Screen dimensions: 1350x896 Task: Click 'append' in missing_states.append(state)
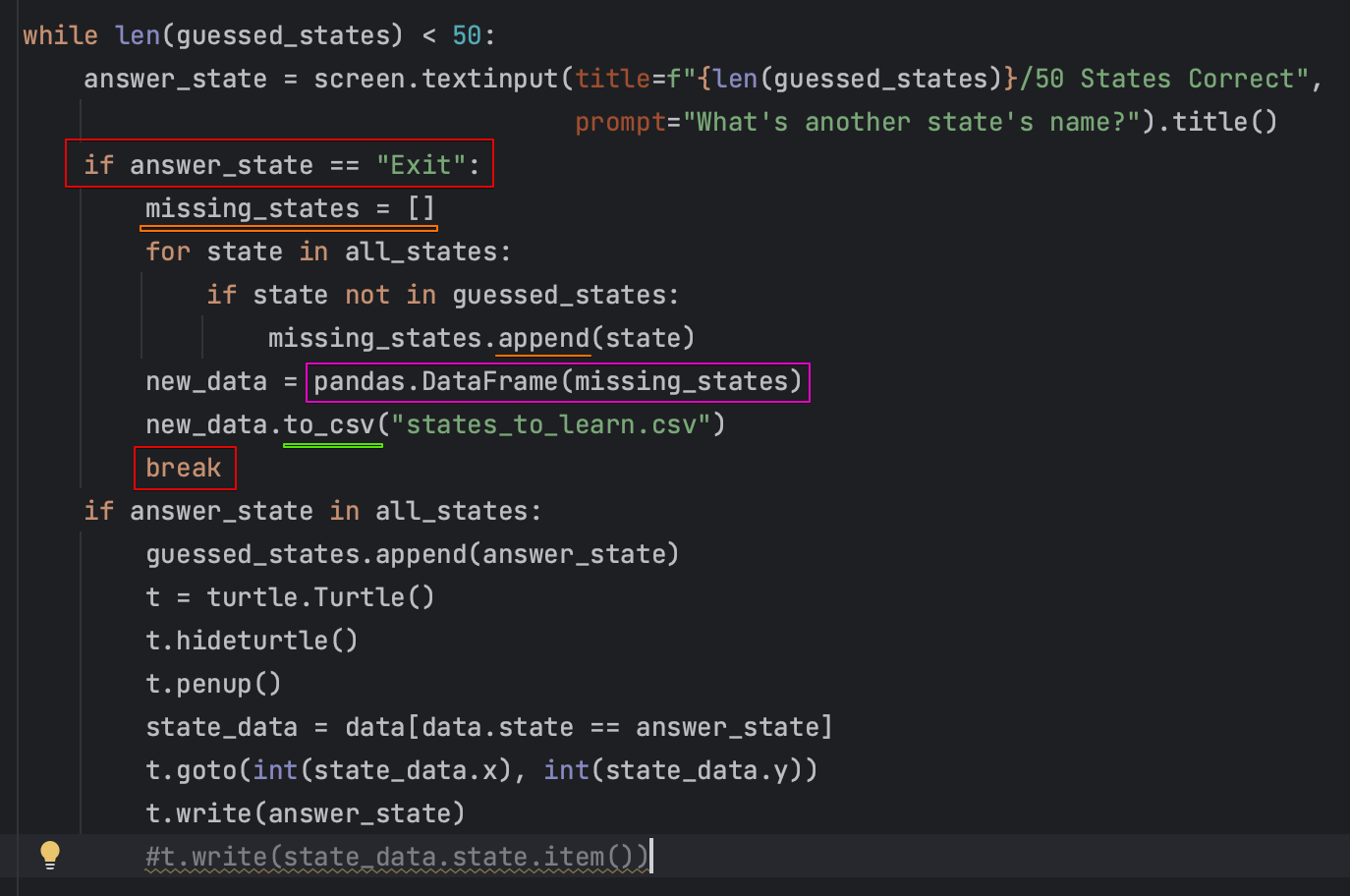click(x=543, y=339)
